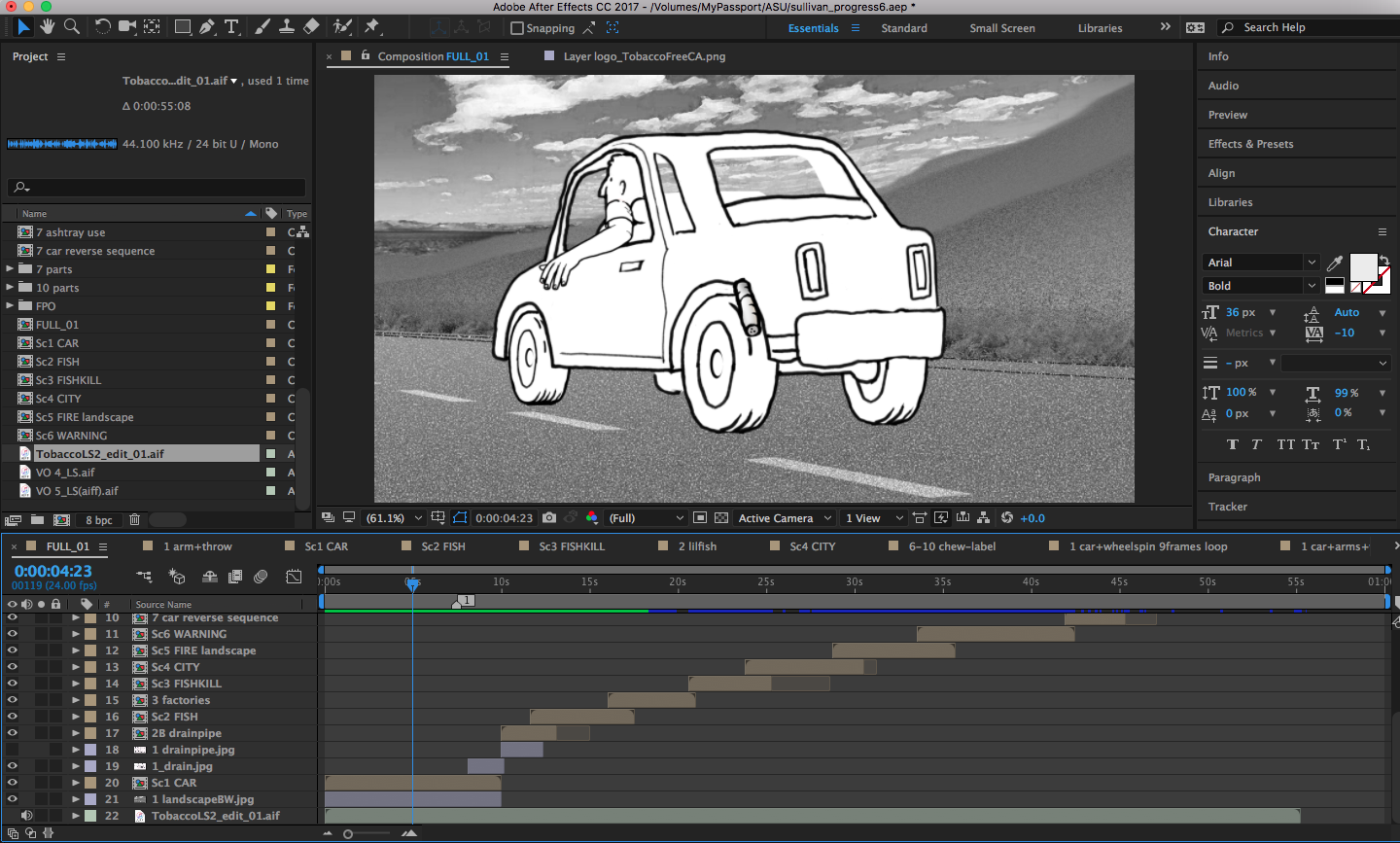Select the Hand tool in toolbar
Image resolution: width=1400 pixels, height=843 pixels.
click(x=47, y=27)
